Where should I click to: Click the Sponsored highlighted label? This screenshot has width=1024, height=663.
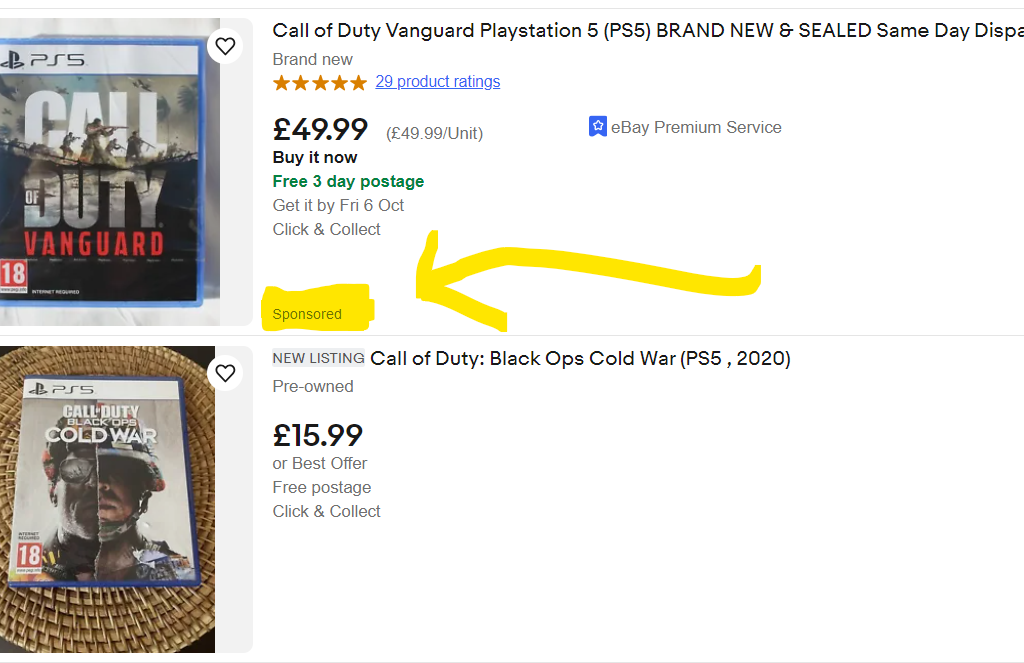[306, 313]
